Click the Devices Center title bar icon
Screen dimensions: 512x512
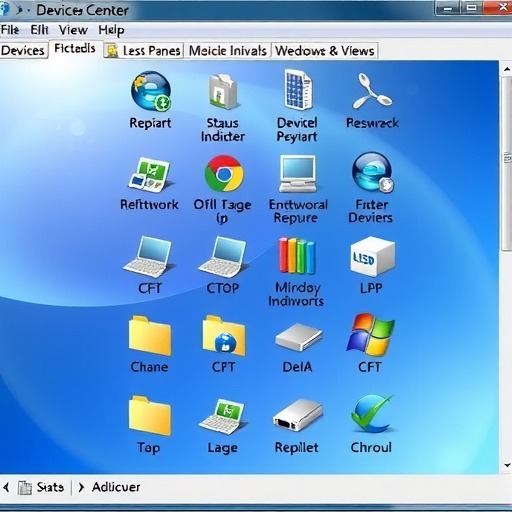5,9
